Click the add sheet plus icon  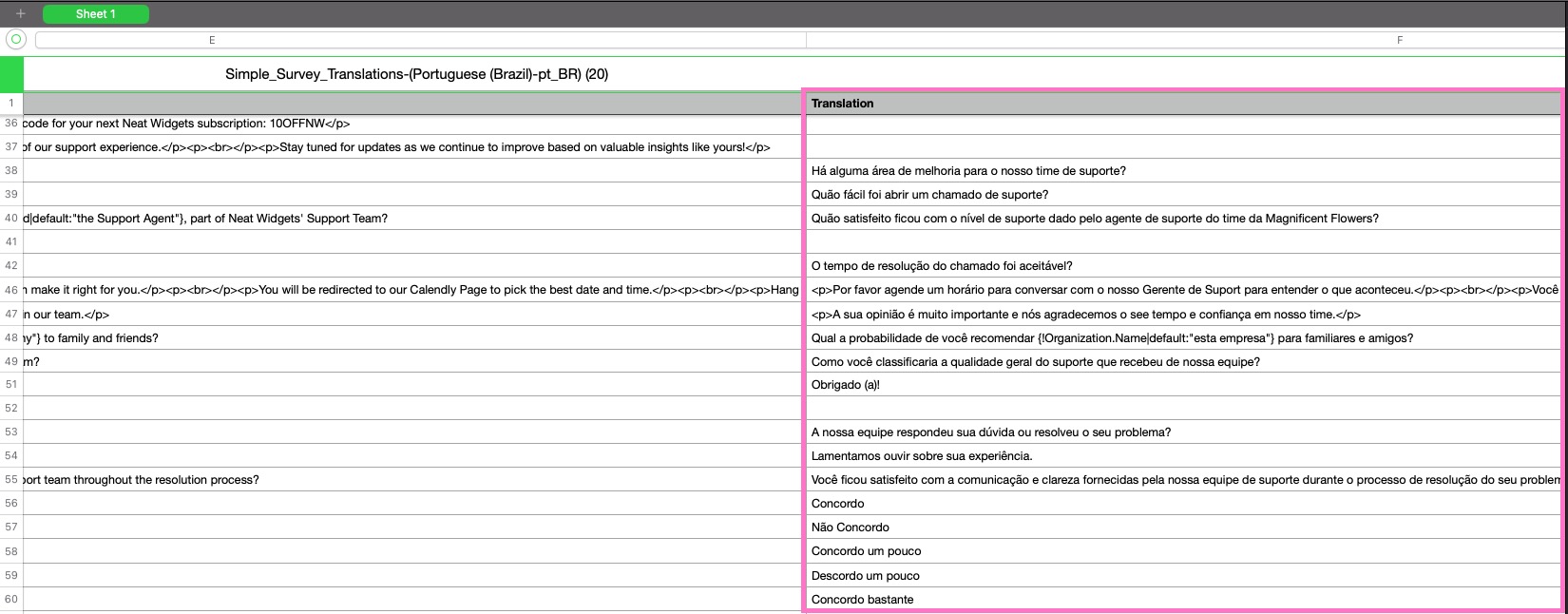coord(20,13)
